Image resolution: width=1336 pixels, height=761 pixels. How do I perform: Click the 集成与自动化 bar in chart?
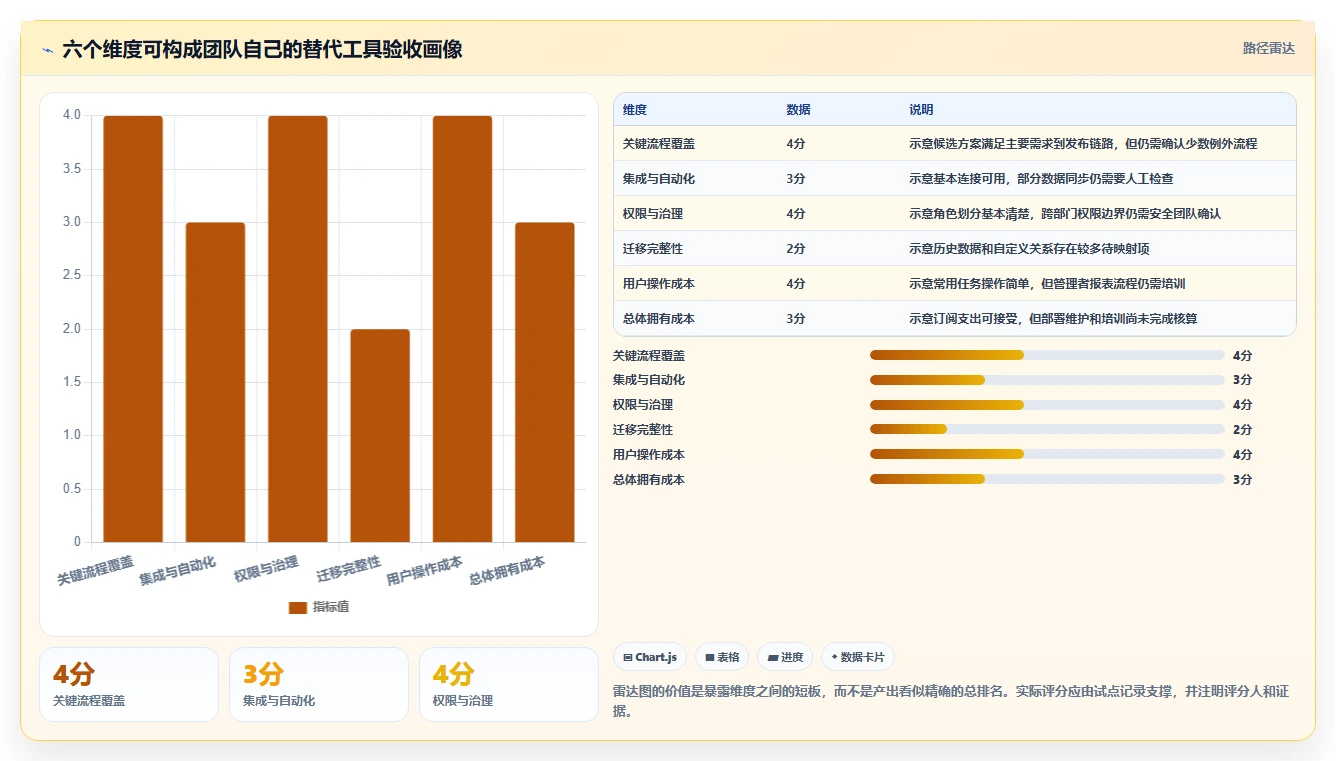click(215, 382)
